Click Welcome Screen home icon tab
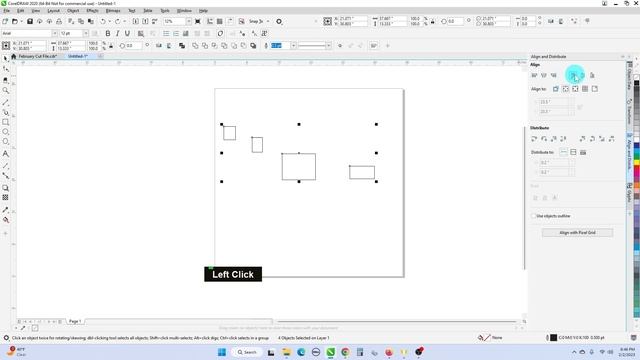 click(13, 56)
